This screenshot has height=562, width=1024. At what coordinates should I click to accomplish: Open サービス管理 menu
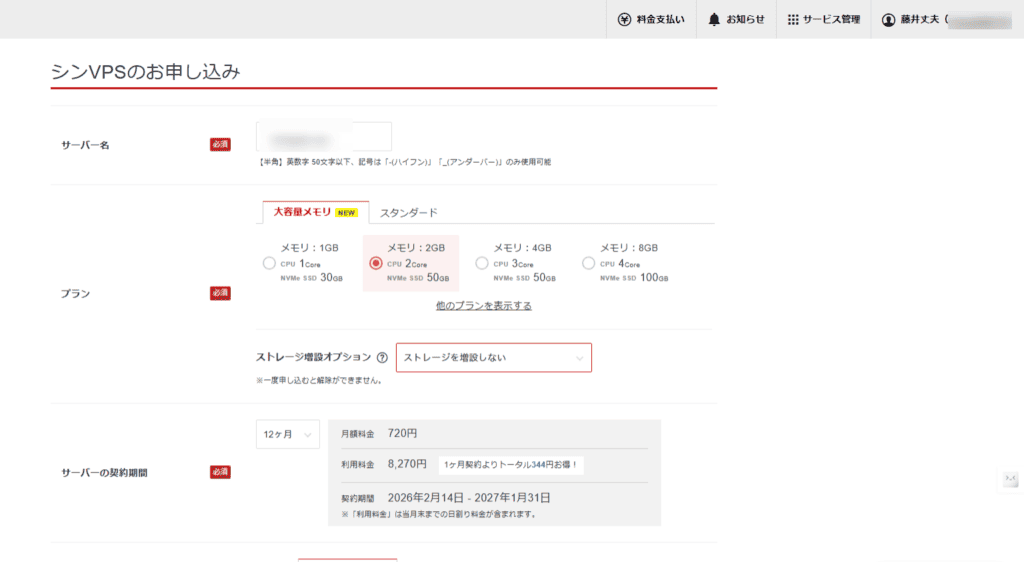(824, 20)
